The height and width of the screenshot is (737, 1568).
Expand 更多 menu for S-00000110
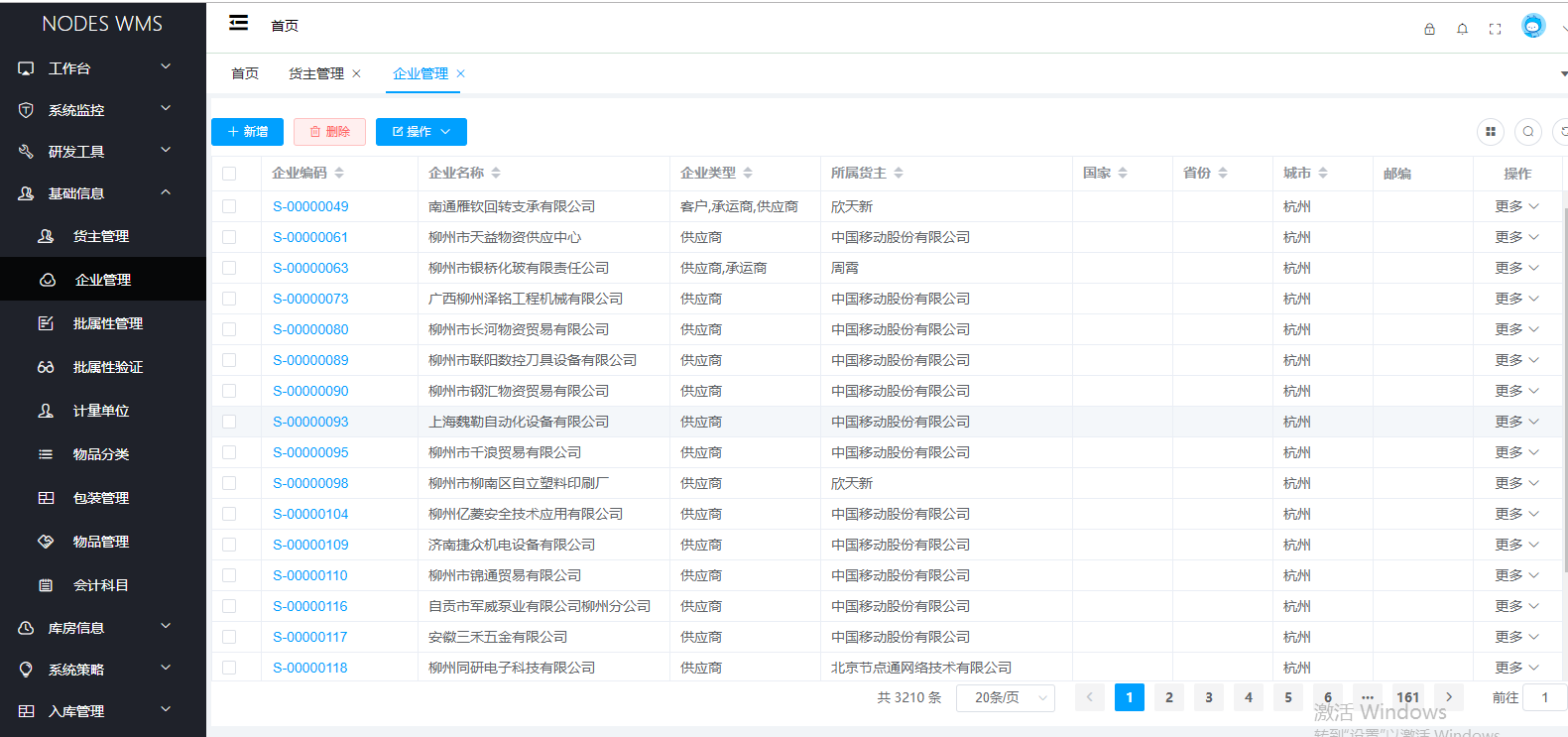[x=1517, y=575]
